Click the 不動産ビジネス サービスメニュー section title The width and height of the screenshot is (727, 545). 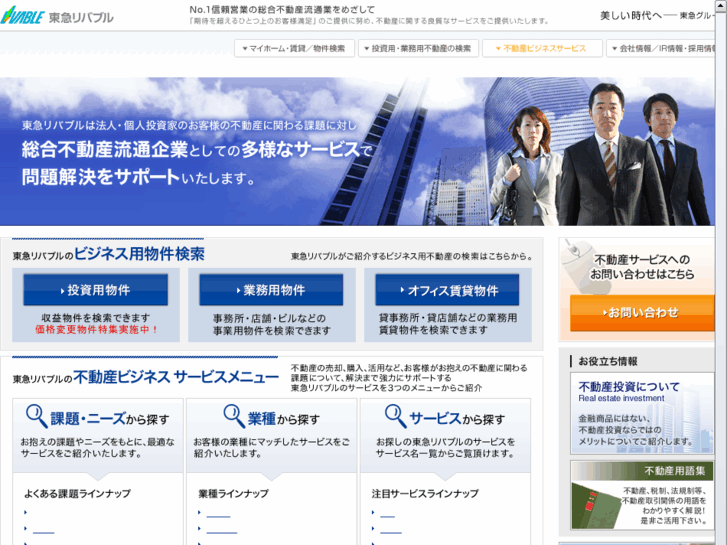[x=176, y=377]
